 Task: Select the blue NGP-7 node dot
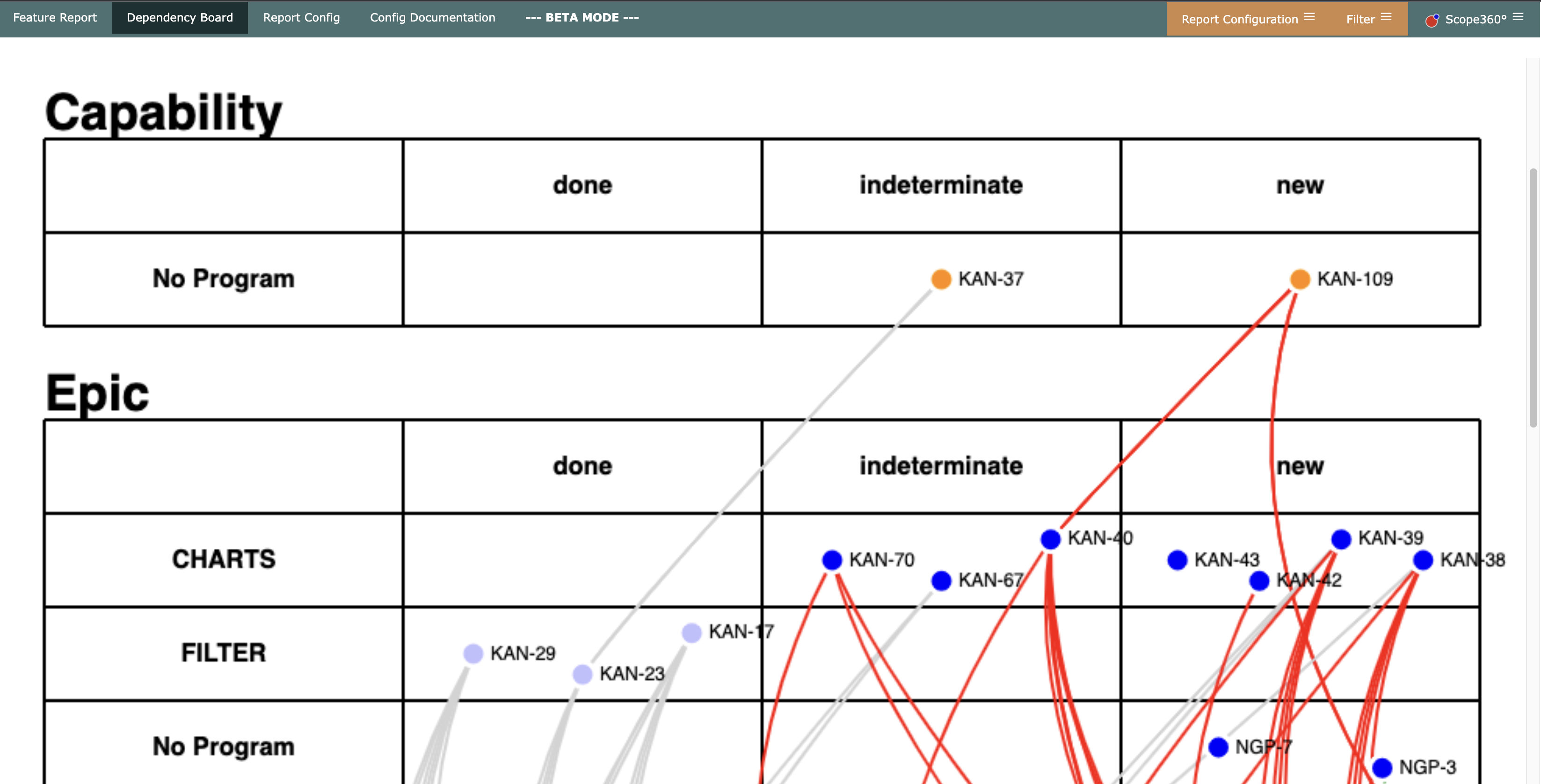click(1219, 746)
